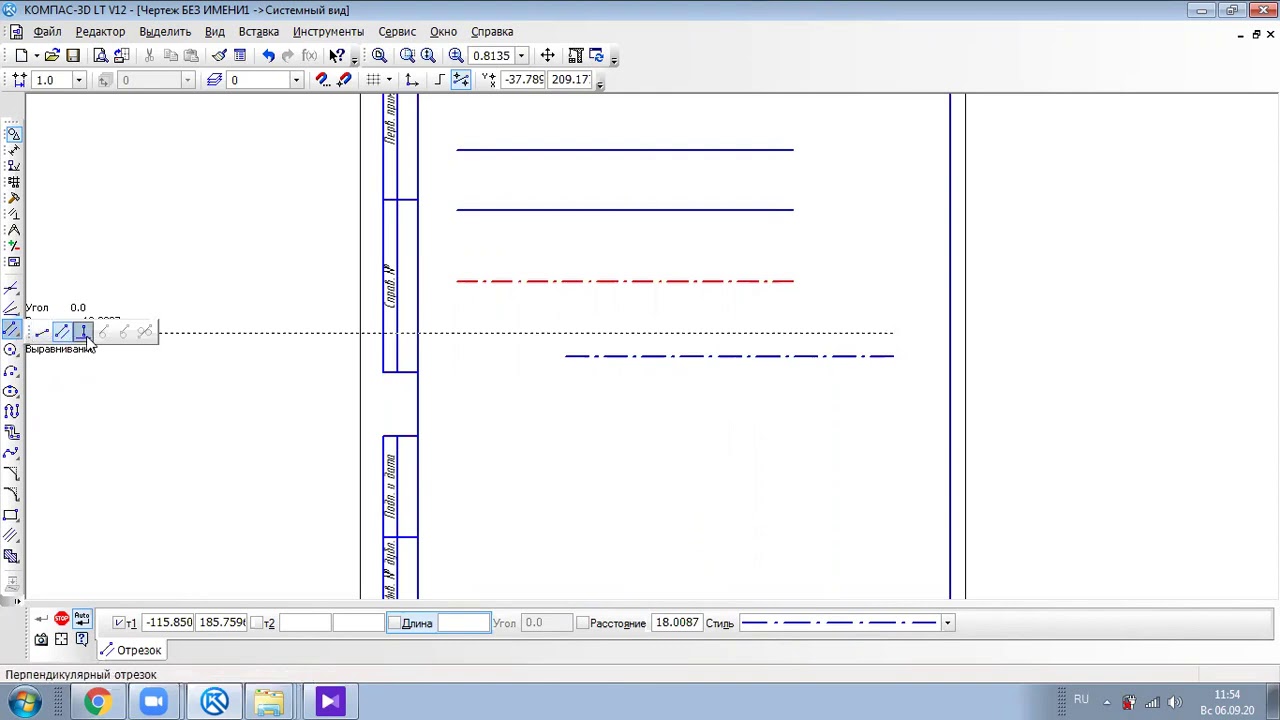1280x720 pixels.
Task: Create a new document via toolbar icon
Action: click(x=21, y=55)
